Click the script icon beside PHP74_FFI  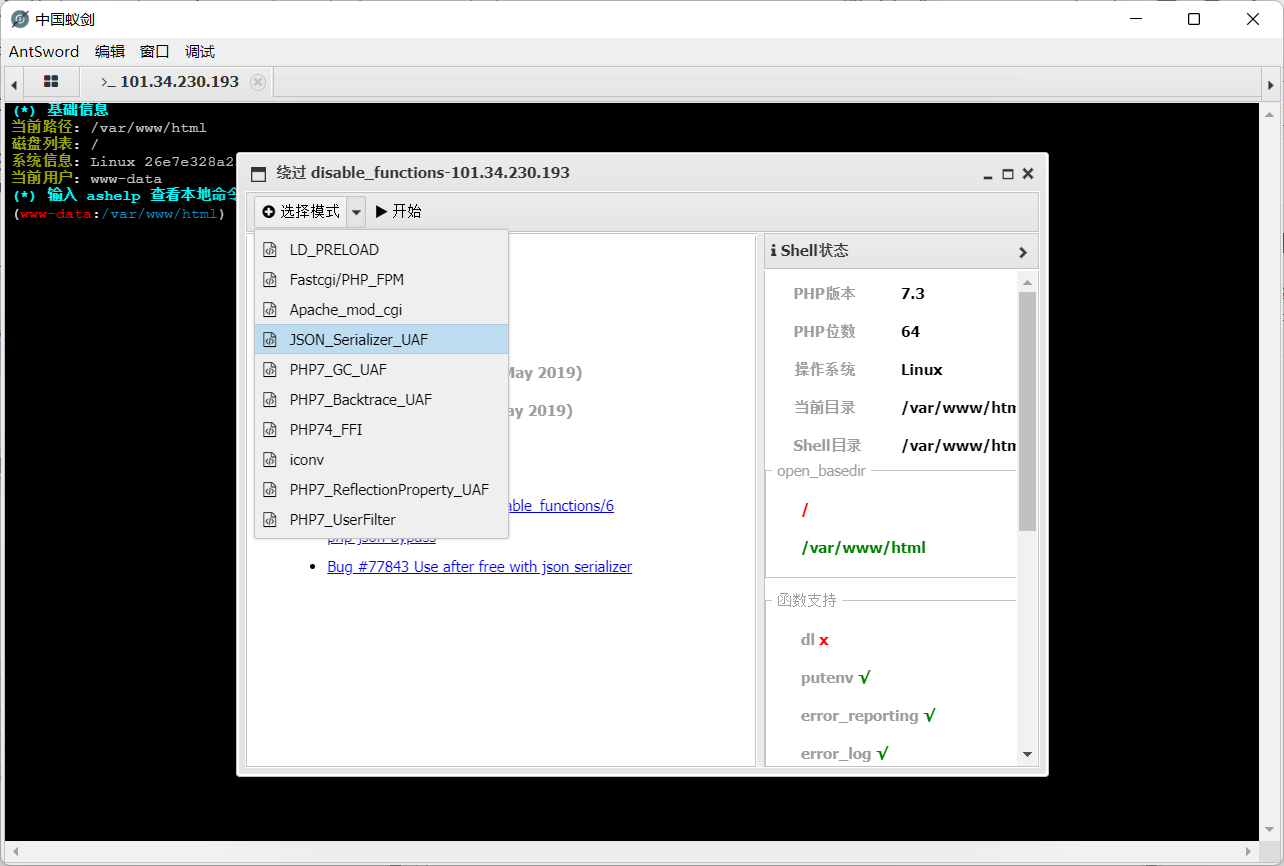coord(269,430)
